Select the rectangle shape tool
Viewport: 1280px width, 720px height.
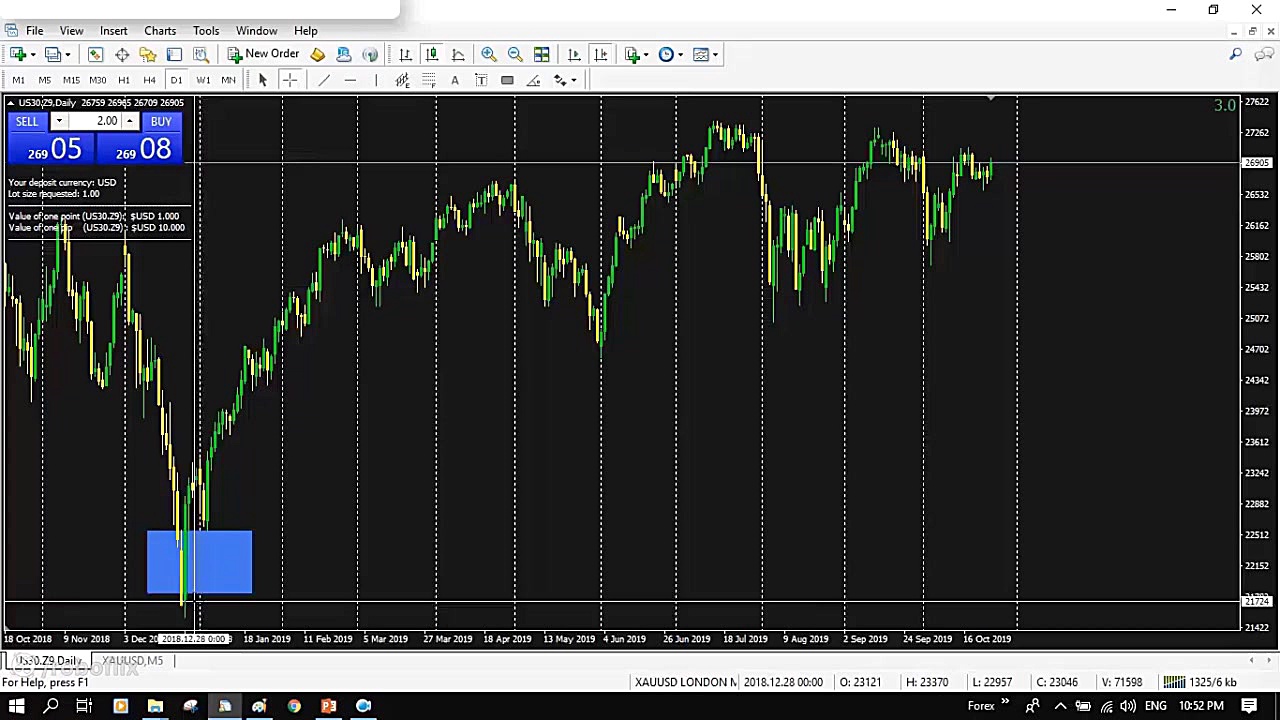(507, 80)
